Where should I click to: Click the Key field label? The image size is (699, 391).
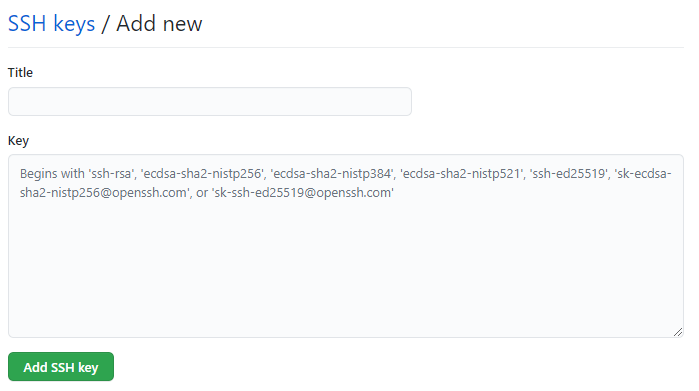[x=18, y=141]
